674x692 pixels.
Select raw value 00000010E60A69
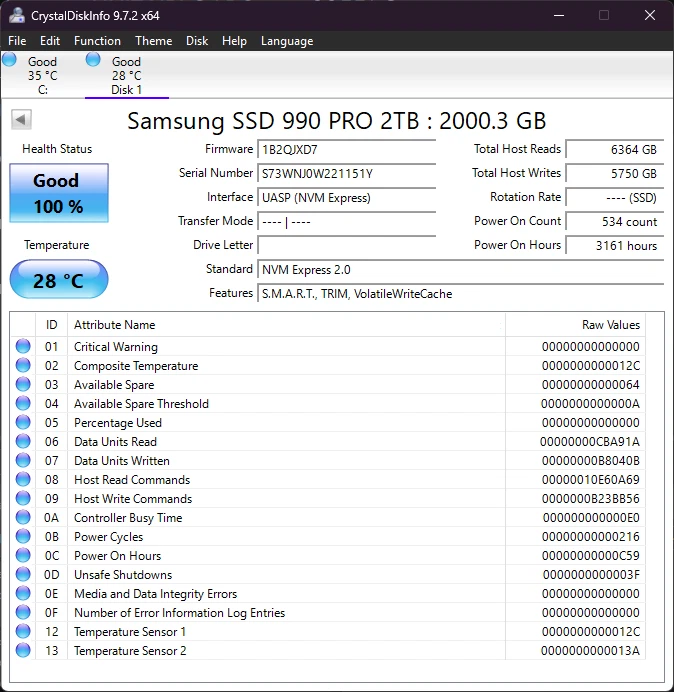point(591,480)
